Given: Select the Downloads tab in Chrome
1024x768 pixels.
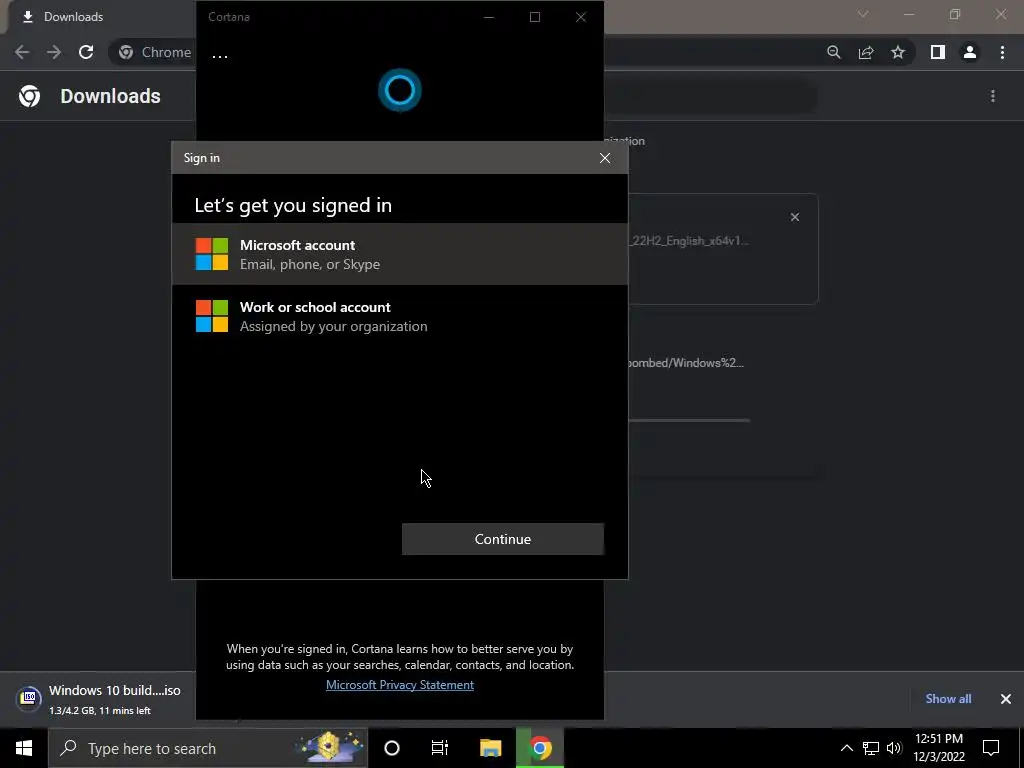Looking at the screenshot, I should 101,17.
